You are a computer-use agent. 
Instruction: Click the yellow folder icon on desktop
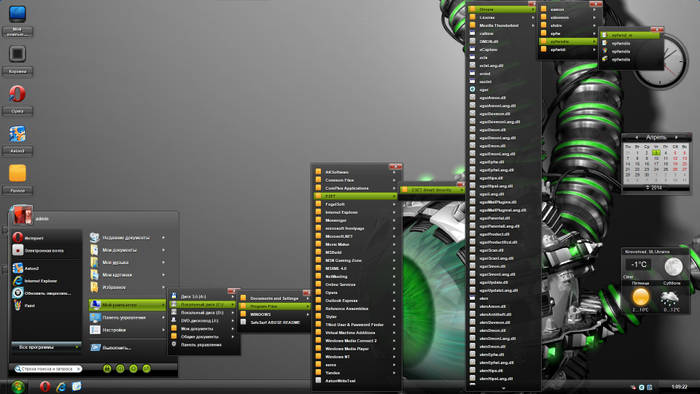tap(17, 173)
